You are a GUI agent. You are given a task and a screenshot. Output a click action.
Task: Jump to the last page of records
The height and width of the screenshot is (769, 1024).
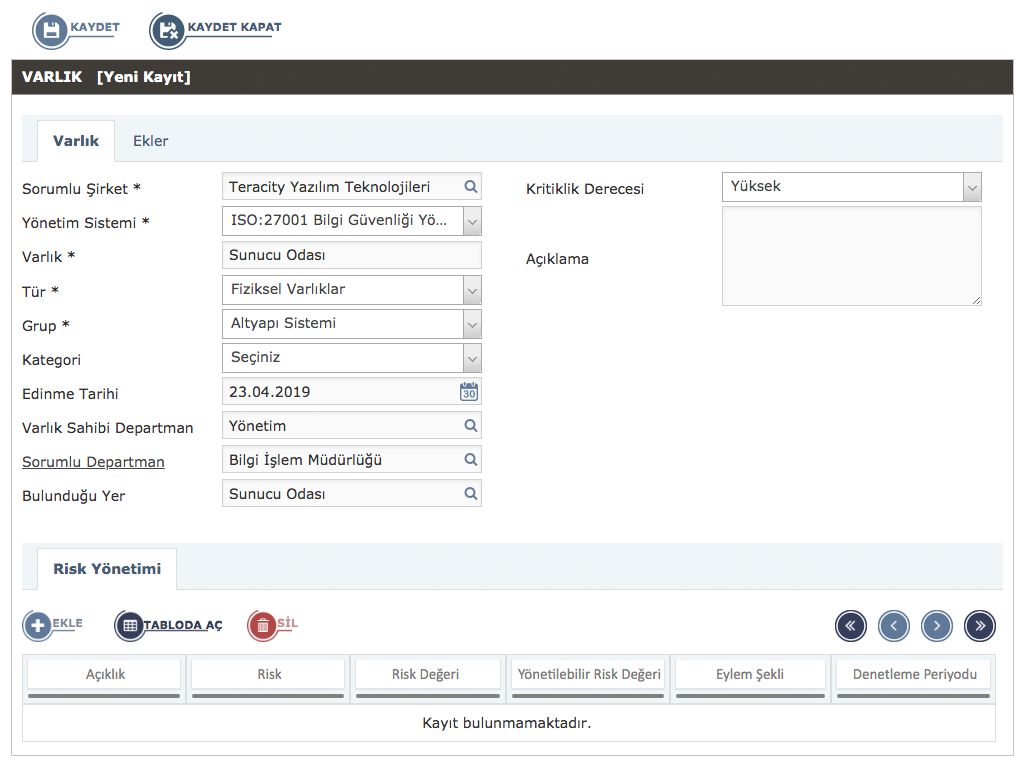[x=979, y=626]
